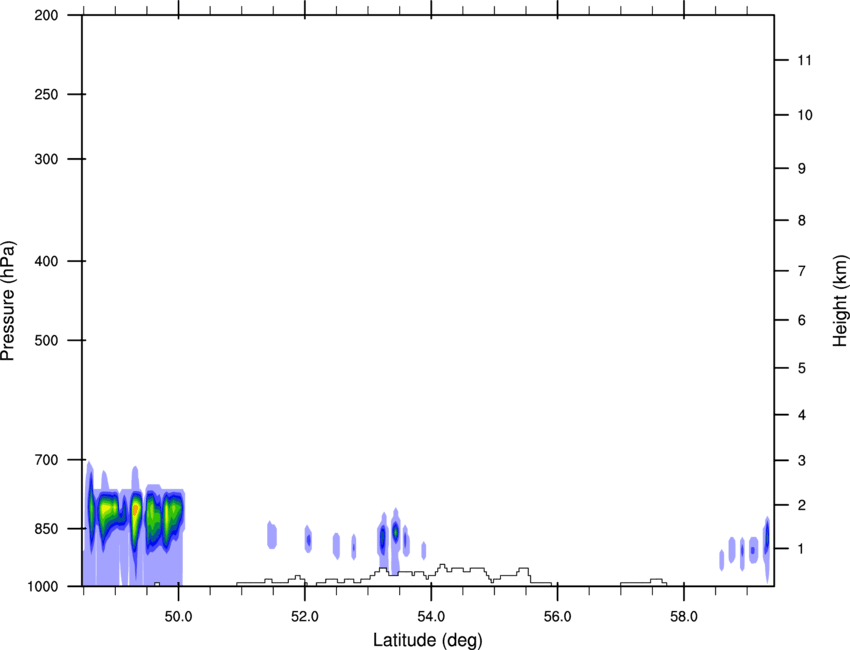Click the 1 km height label

coord(802,549)
